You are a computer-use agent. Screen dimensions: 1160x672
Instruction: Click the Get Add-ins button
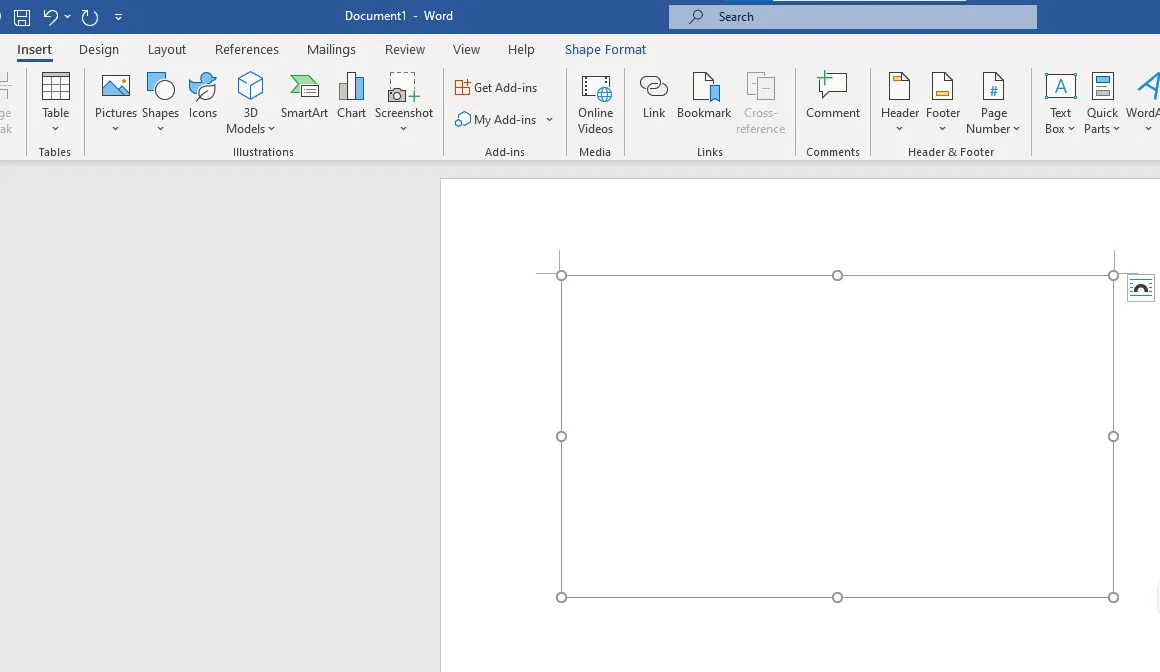click(x=496, y=88)
